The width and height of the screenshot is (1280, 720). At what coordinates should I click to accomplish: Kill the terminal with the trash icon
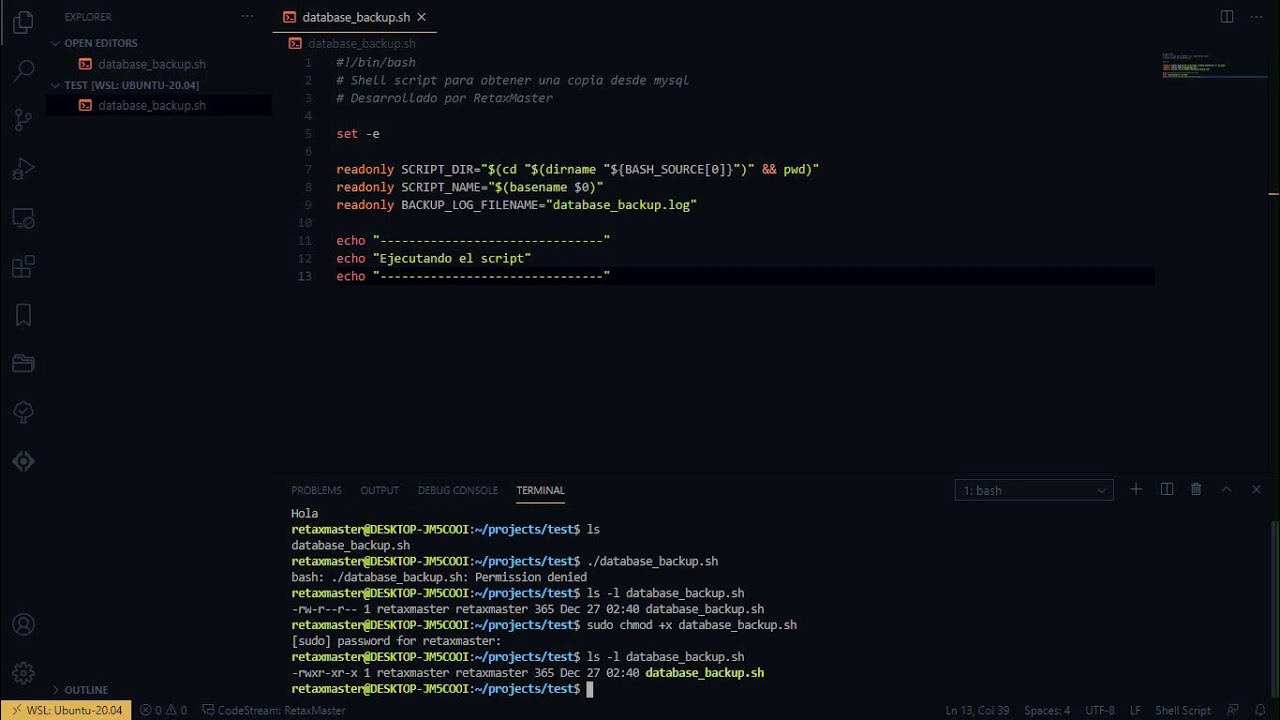click(1196, 489)
